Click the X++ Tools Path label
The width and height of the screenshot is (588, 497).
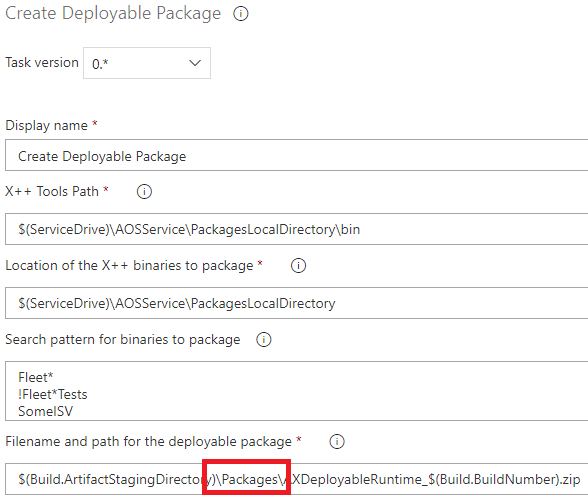pos(52,191)
